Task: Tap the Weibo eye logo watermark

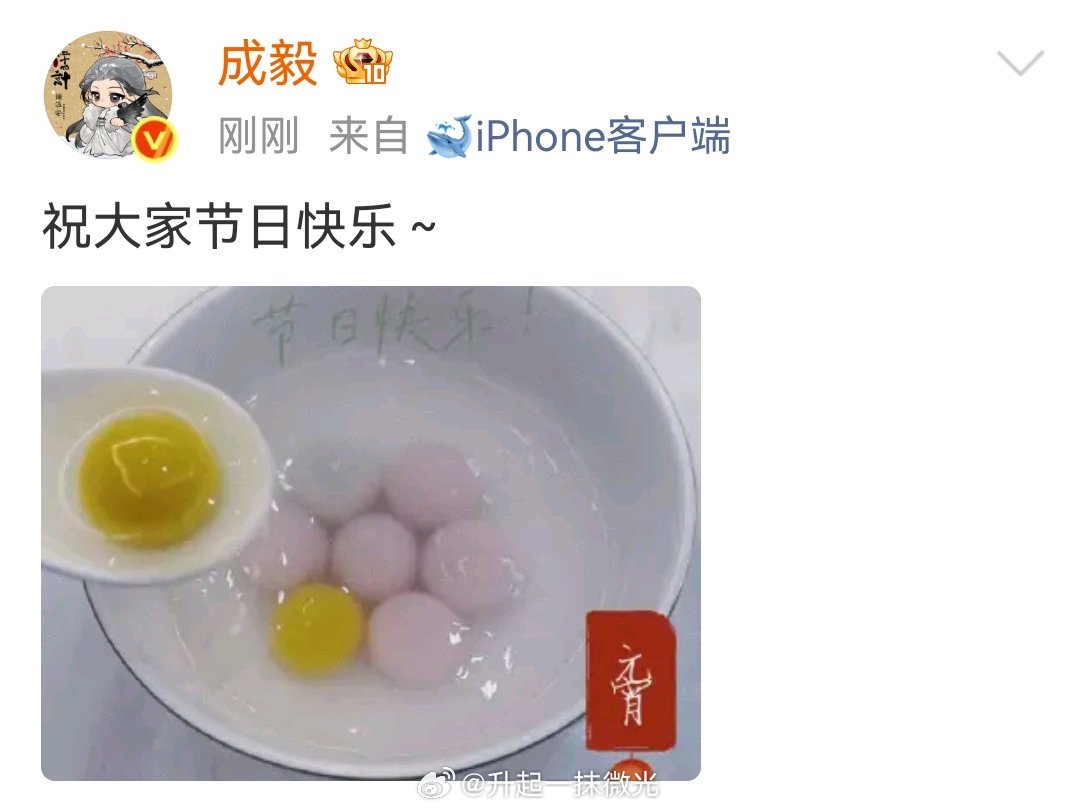Action: [x=435, y=782]
